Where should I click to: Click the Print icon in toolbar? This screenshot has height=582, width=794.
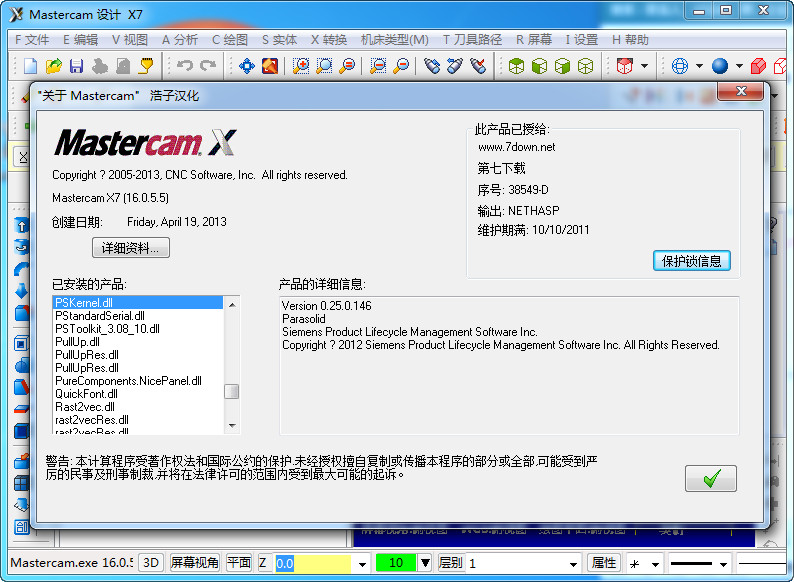tap(100, 66)
